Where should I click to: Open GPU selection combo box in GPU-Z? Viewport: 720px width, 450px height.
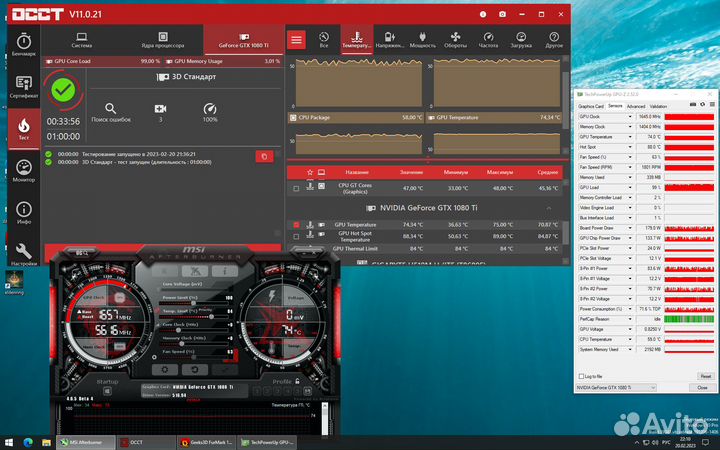click(x=616, y=388)
